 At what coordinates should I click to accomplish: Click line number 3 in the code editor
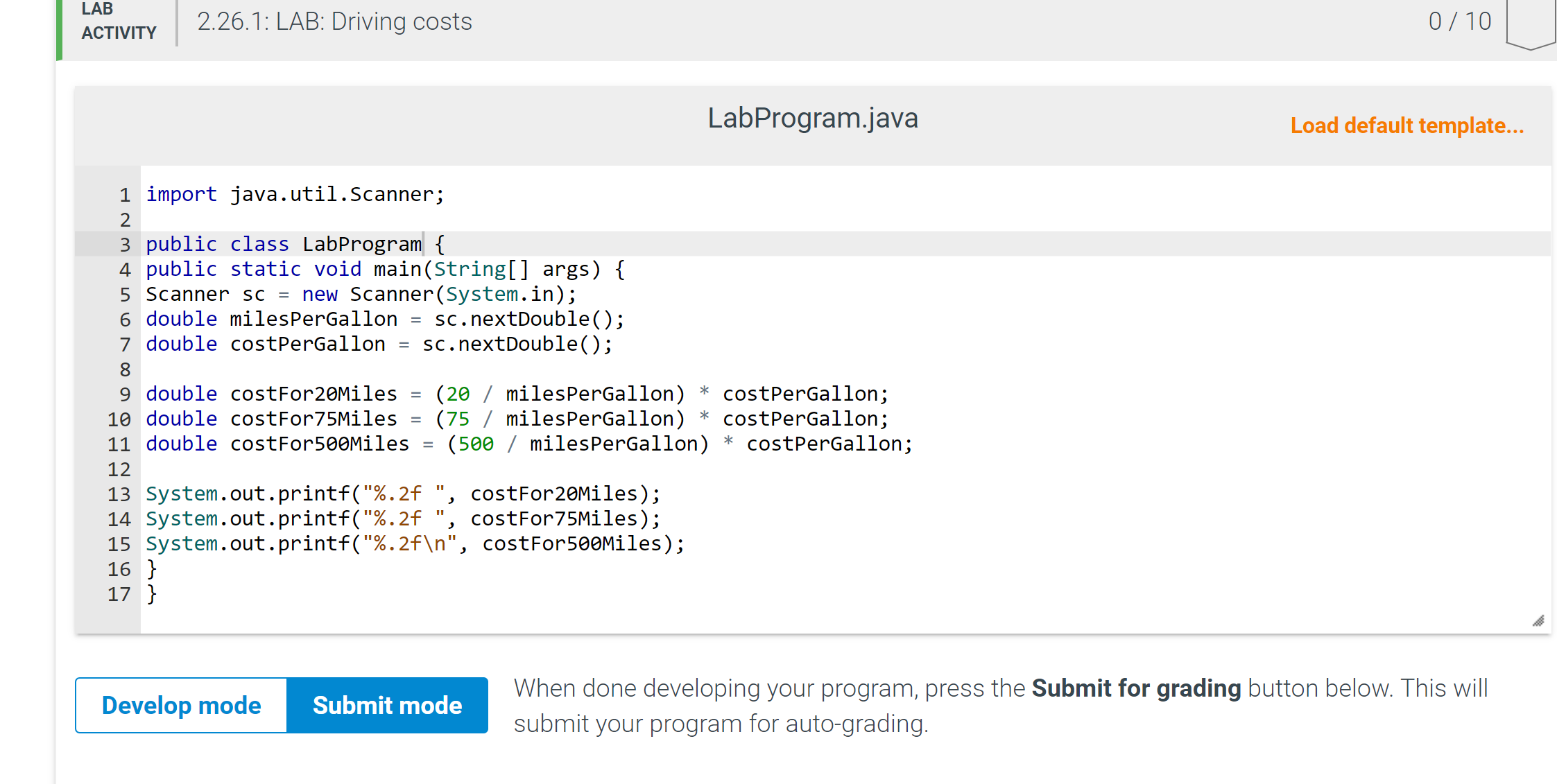click(x=125, y=244)
